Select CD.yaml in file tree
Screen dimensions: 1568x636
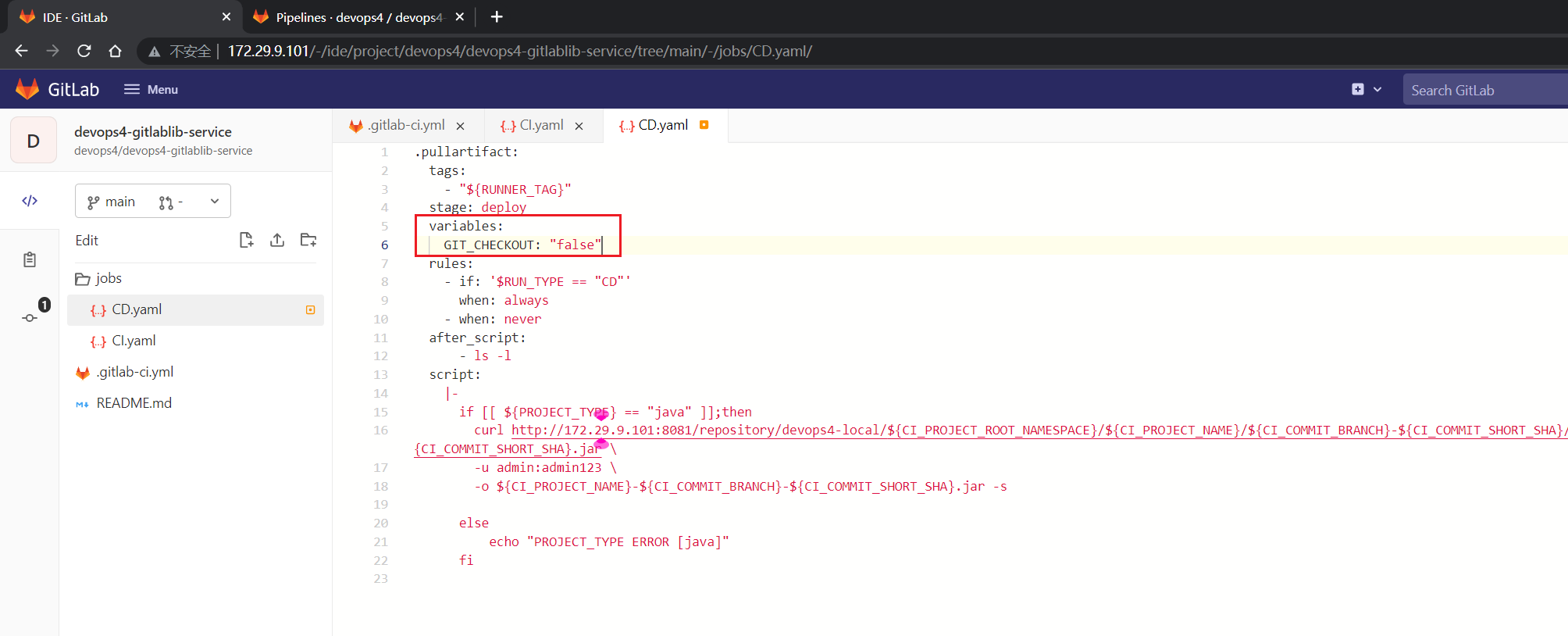click(195, 309)
